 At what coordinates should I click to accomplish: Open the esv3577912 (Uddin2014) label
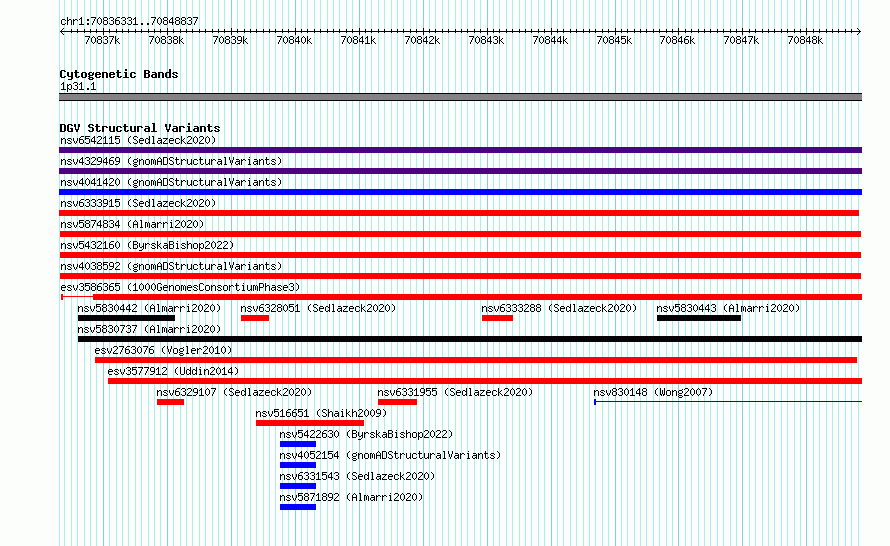click(173, 371)
